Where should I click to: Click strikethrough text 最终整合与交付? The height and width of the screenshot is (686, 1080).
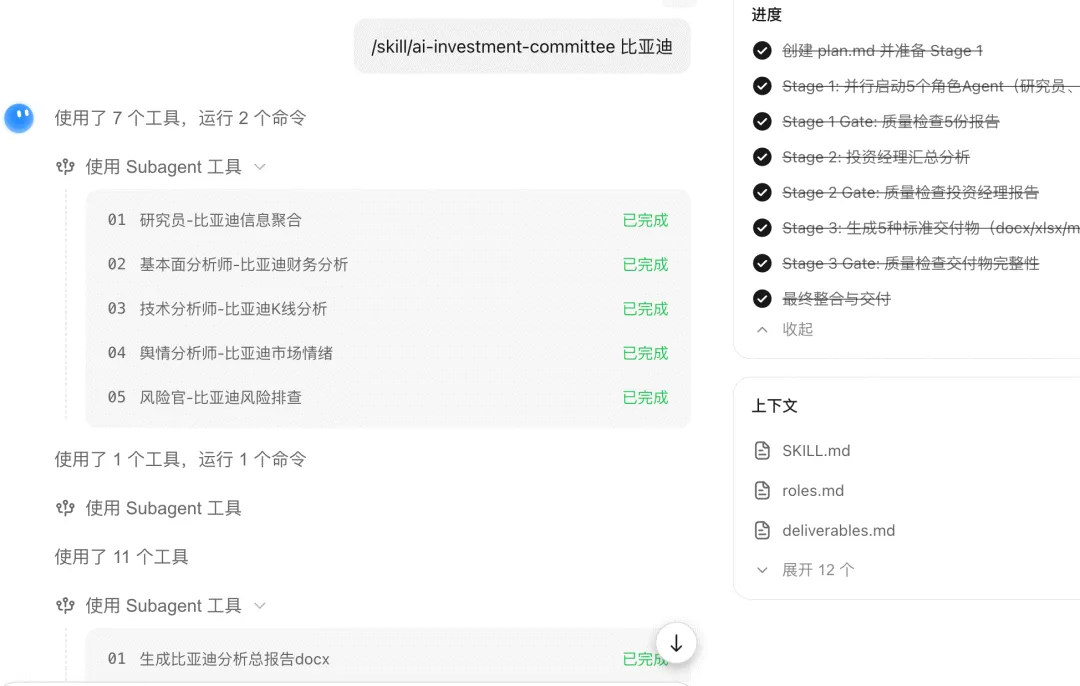pos(836,299)
